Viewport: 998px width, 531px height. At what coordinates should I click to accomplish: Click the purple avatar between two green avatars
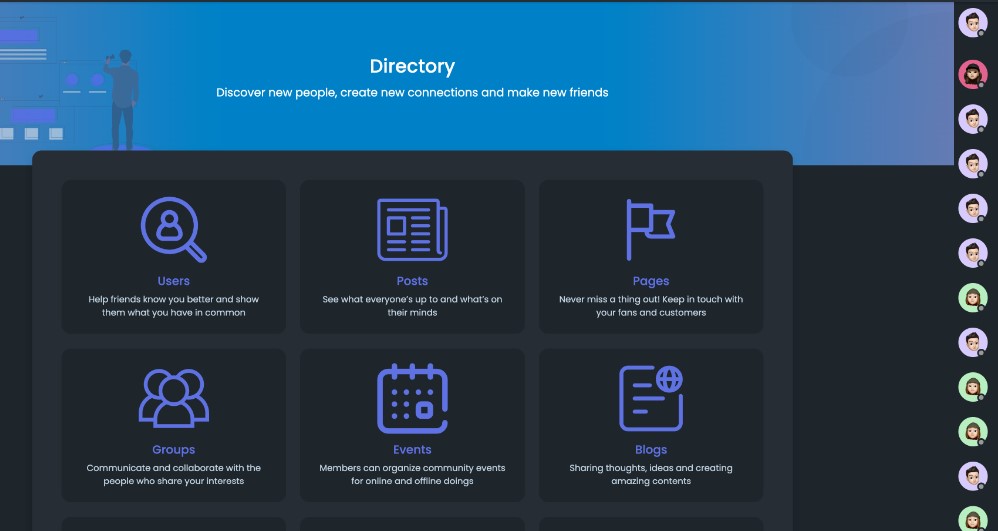tap(972, 342)
